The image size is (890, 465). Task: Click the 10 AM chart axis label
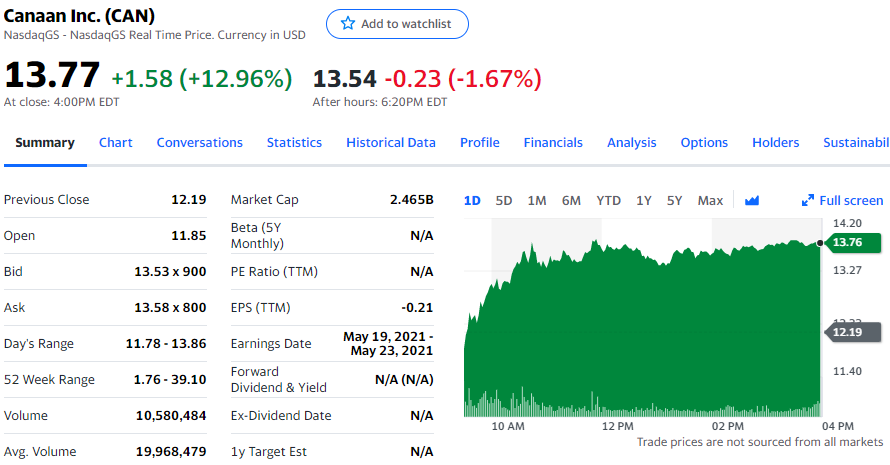[508, 426]
